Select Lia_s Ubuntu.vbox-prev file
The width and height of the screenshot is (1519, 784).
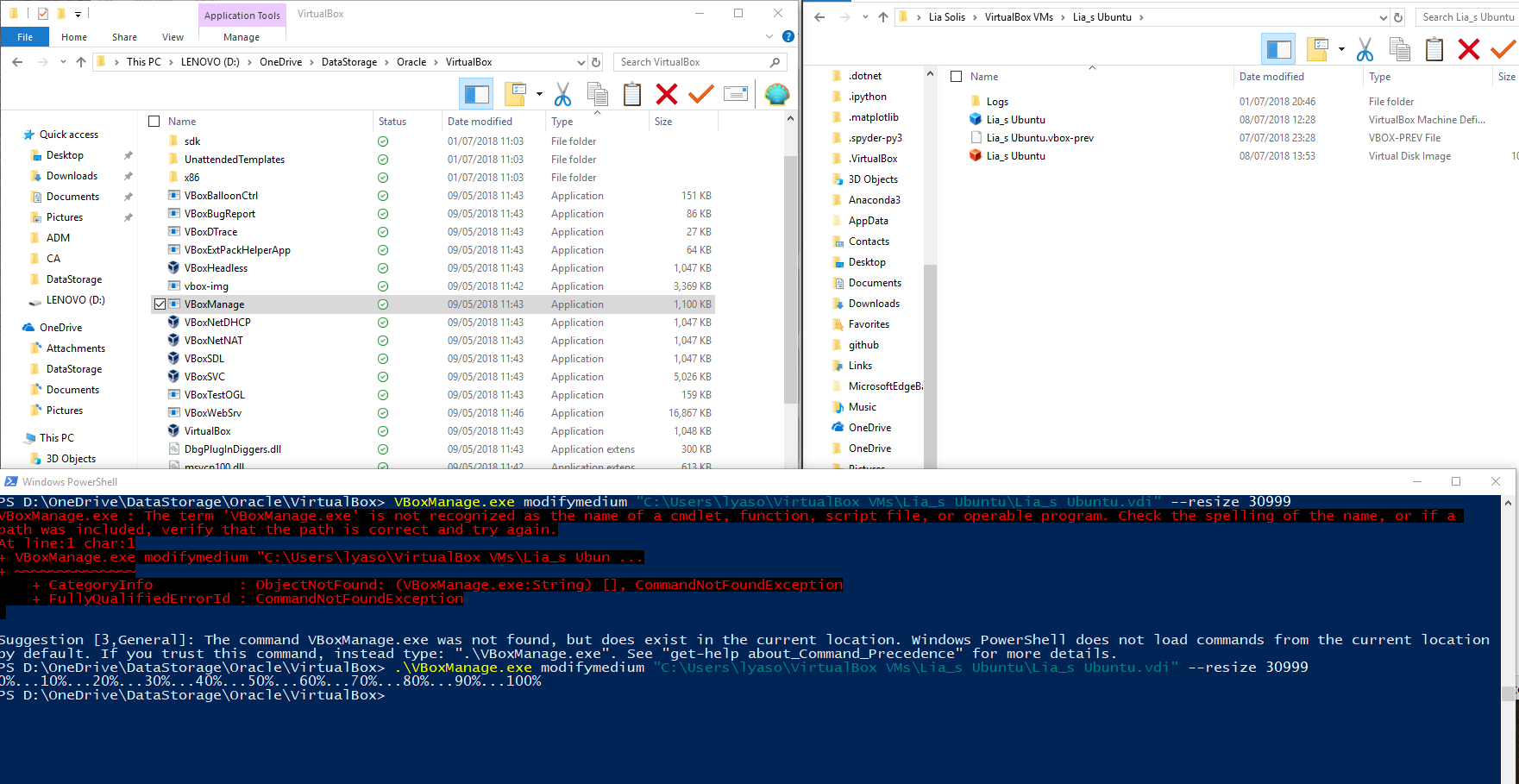(x=1039, y=138)
